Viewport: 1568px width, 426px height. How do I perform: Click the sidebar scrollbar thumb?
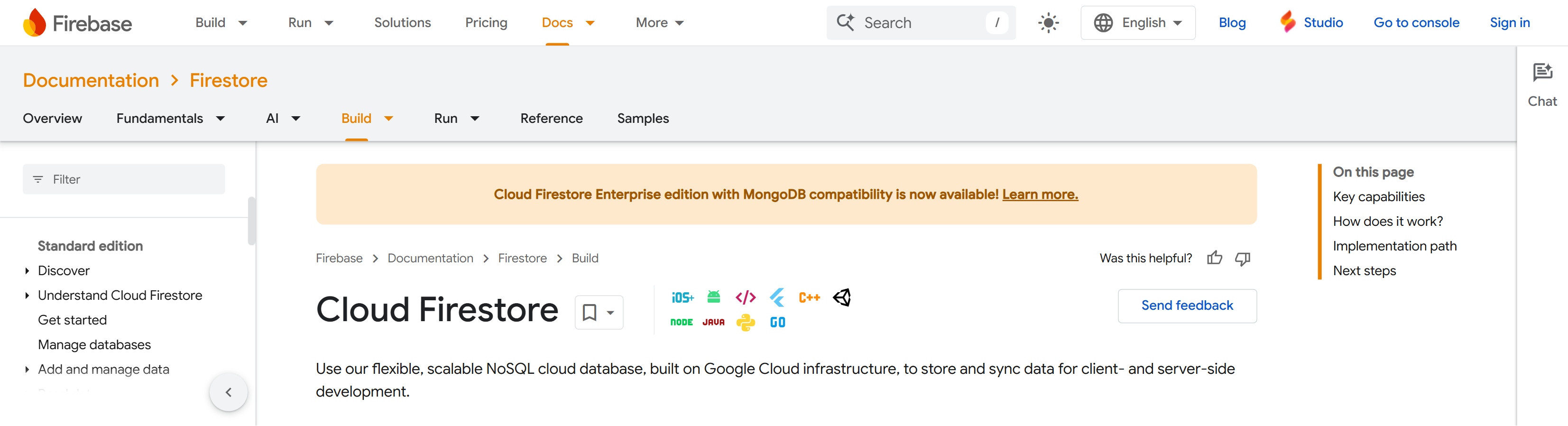coord(251,221)
